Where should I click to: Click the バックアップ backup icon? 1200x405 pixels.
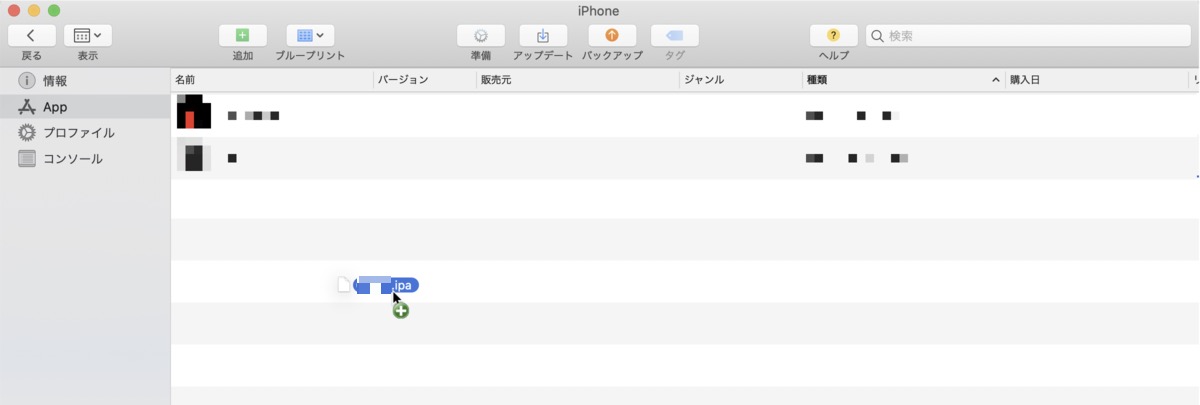pyautogui.click(x=612, y=36)
